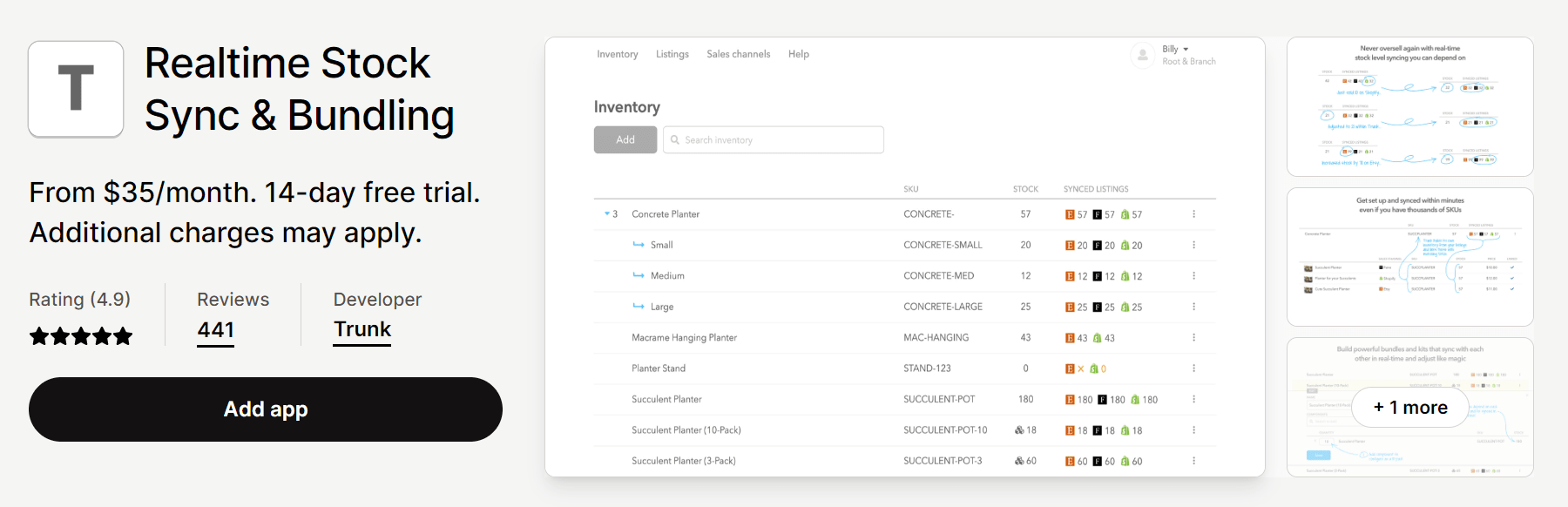
Task: Click the Rating (4.9) label
Action: [x=80, y=300]
